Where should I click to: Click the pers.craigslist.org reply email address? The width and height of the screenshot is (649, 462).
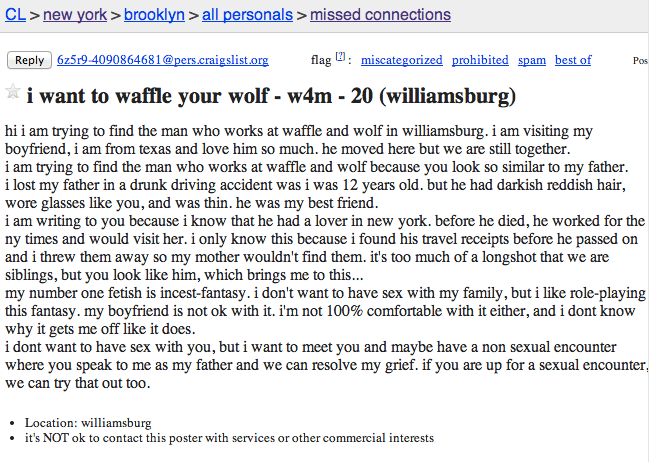coord(163,60)
